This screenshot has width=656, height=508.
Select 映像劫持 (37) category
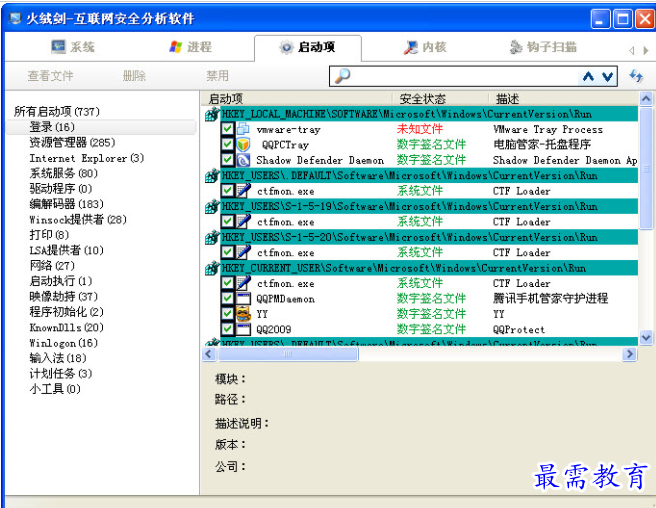tap(63, 297)
